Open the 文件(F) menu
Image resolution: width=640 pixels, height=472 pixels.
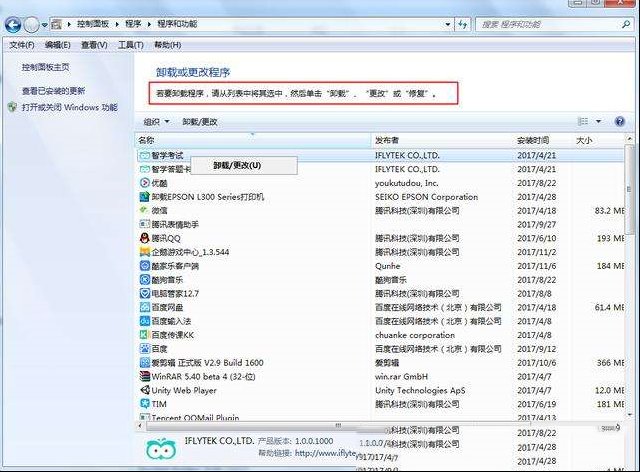coord(22,45)
